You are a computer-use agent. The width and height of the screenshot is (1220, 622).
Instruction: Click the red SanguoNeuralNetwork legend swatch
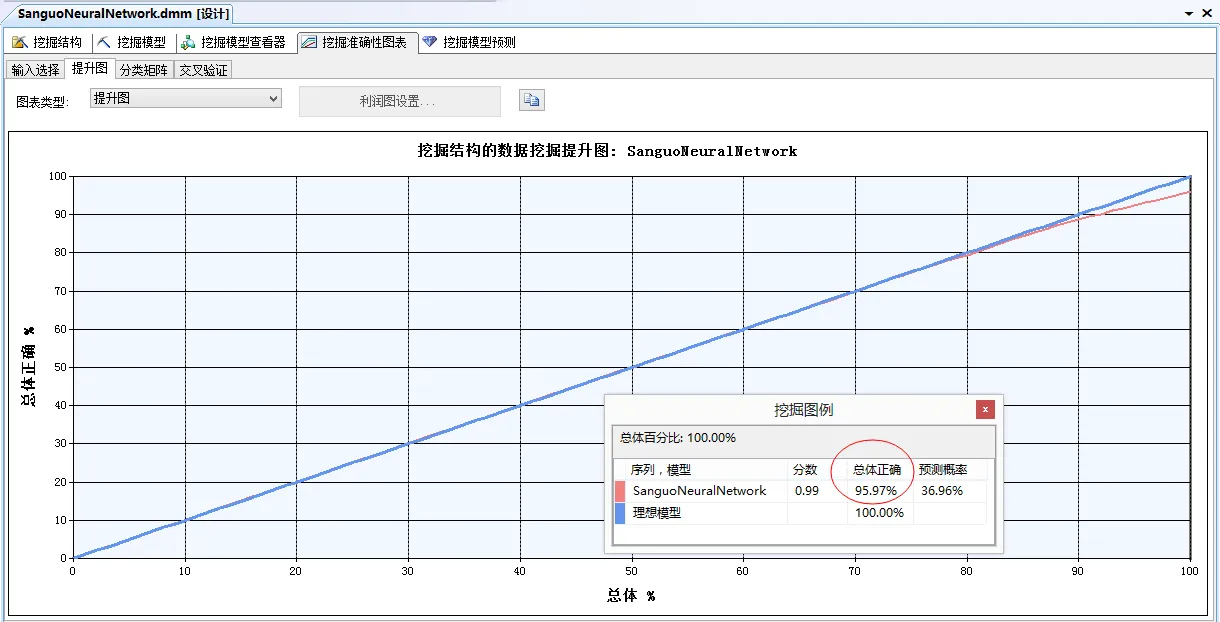[620, 491]
